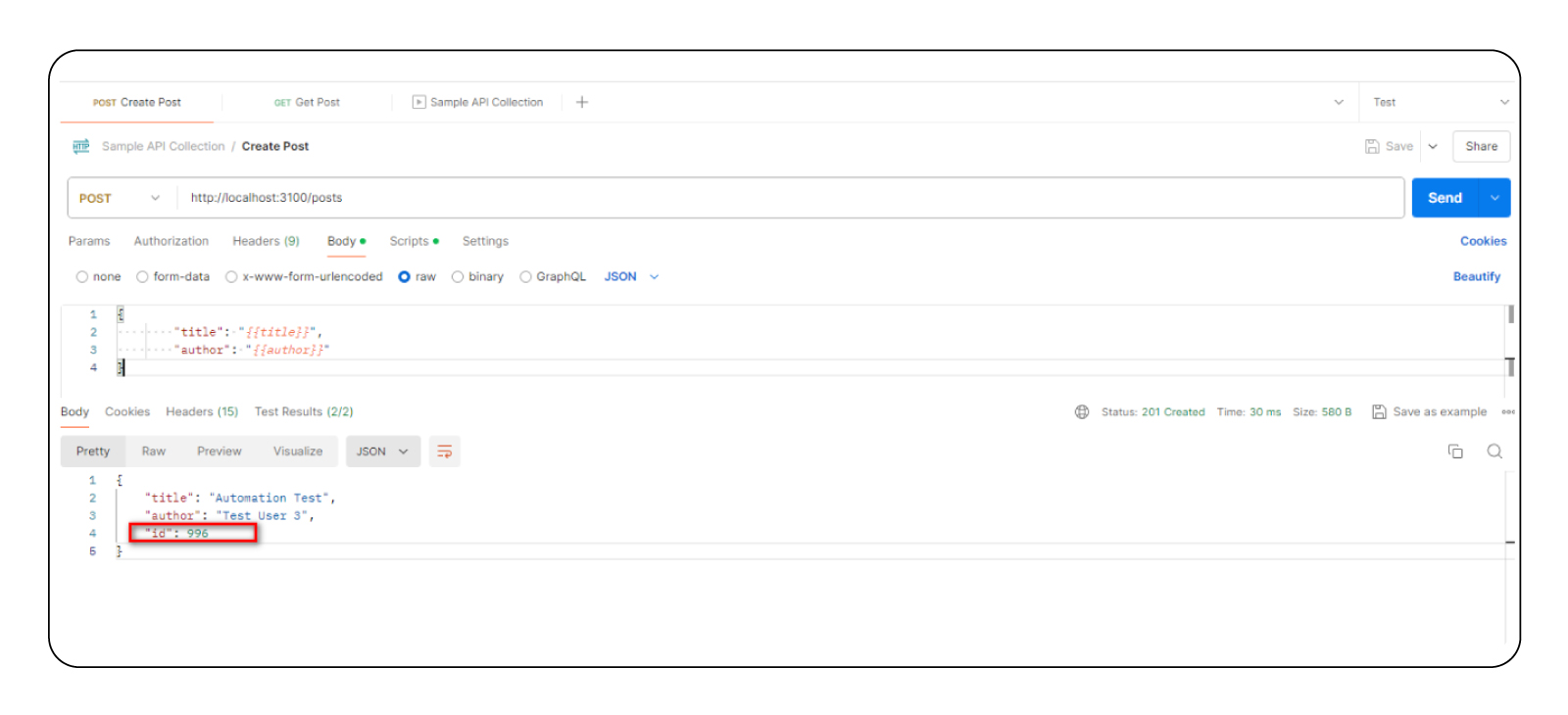The image size is (1568, 715).
Task: Click the Sample API Collection breadcrumb icon
Action: click(80, 146)
